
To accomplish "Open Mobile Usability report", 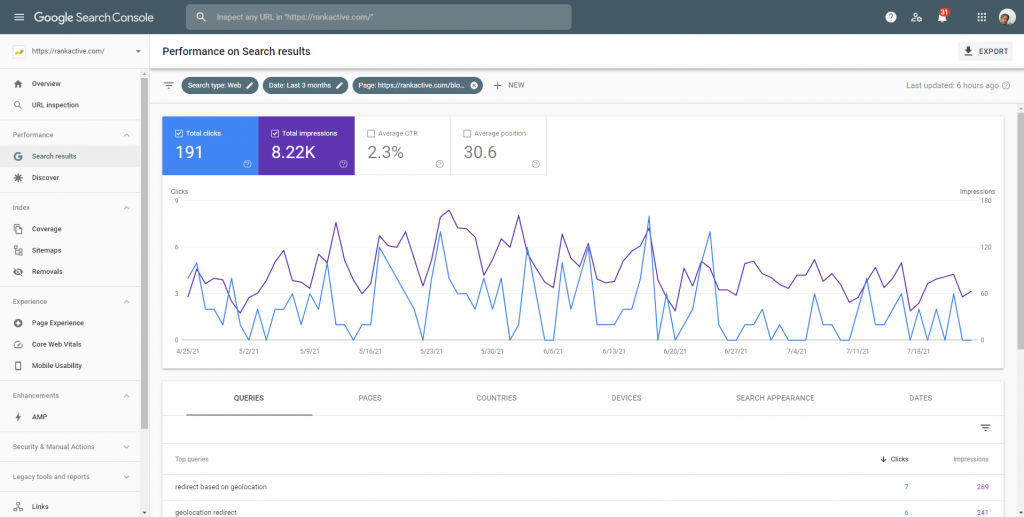I will coord(70,366).
